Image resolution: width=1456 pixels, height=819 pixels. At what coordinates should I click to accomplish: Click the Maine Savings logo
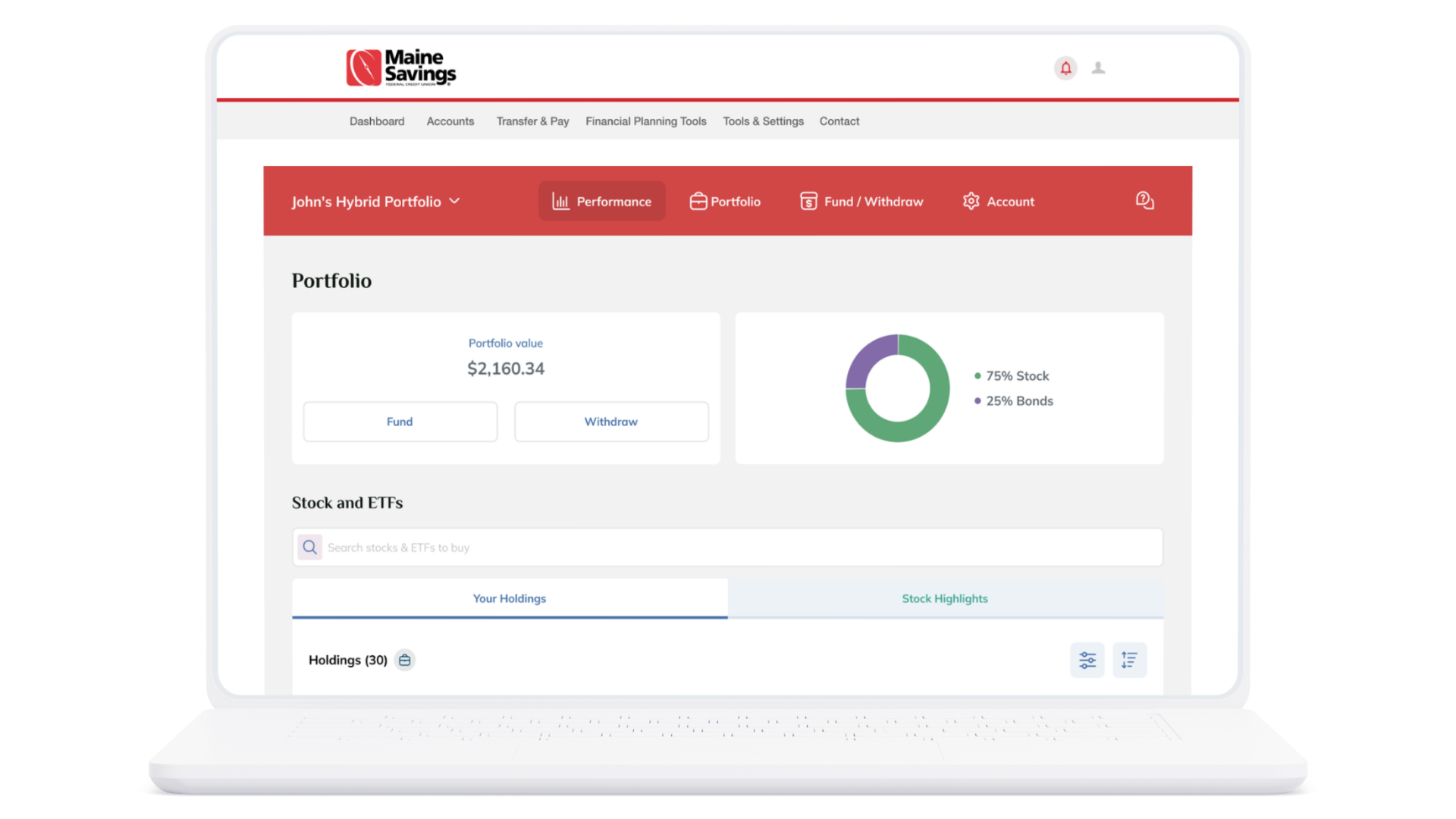[x=401, y=68]
